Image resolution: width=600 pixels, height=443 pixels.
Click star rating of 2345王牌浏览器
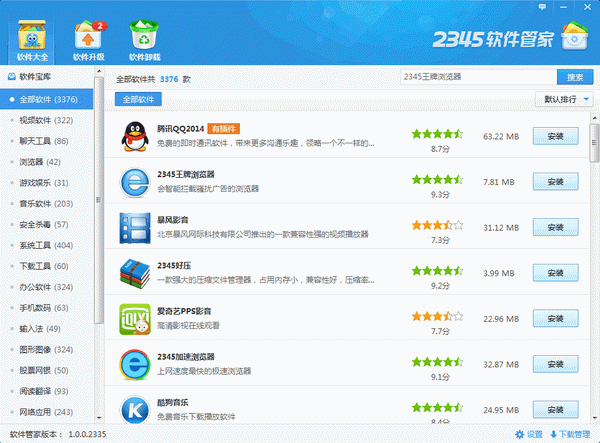point(437,179)
